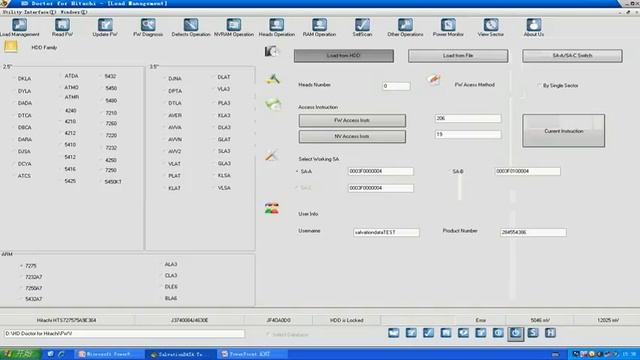Open RAM Operation from the toolbar
Image resolution: width=640 pixels, height=360 pixels.
(x=319, y=28)
